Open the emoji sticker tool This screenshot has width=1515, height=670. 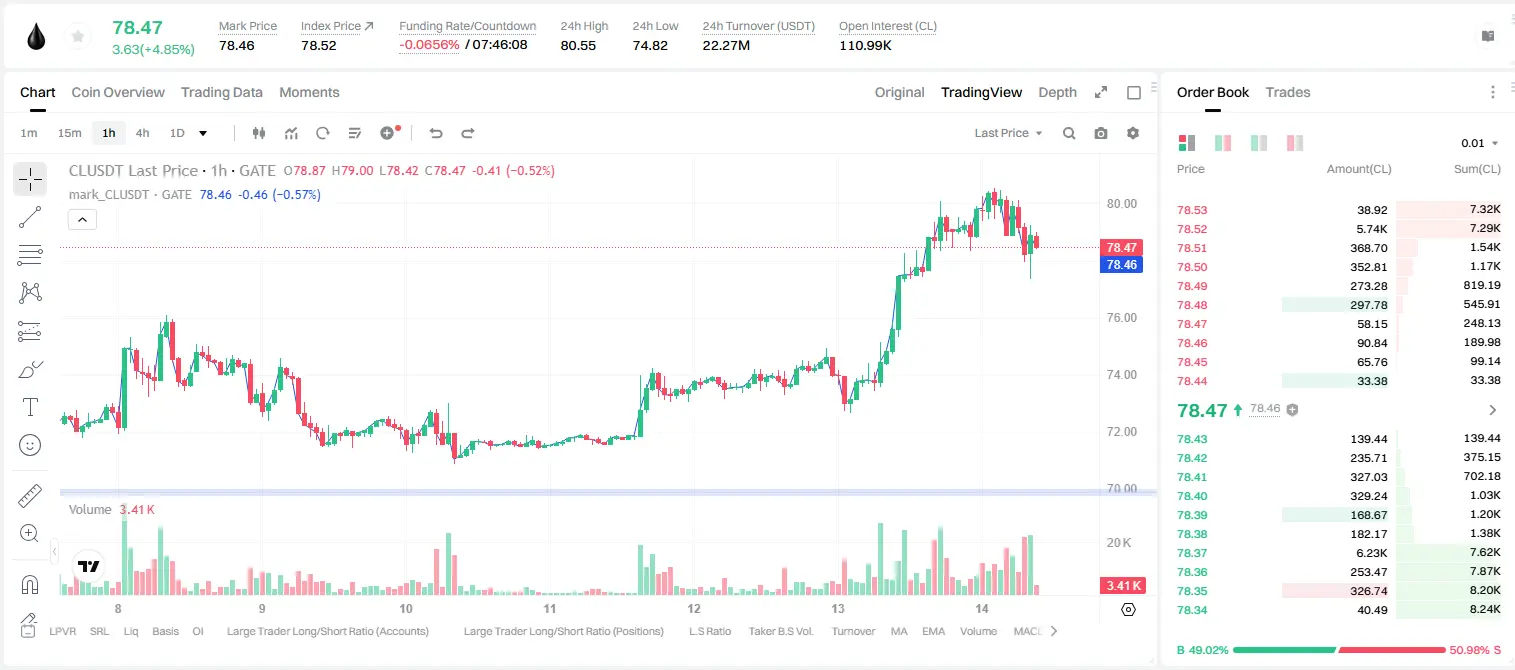point(30,445)
